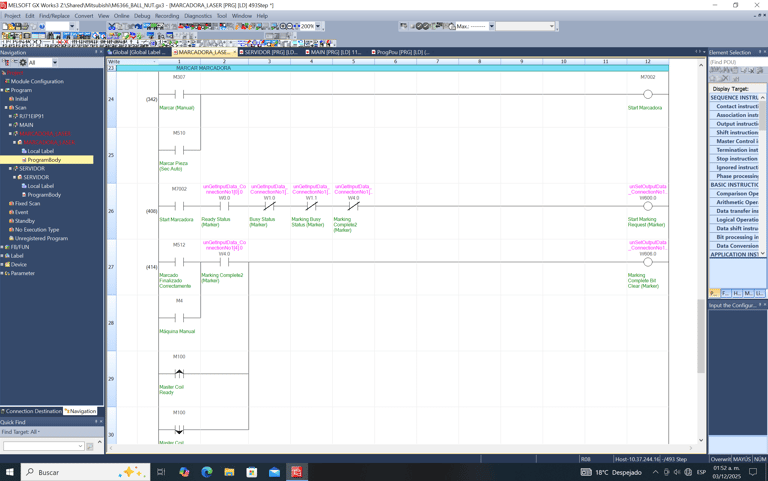
Task: Select W606.0 Marking Complete Bit Clear coil
Action: (x=648, y=262)
